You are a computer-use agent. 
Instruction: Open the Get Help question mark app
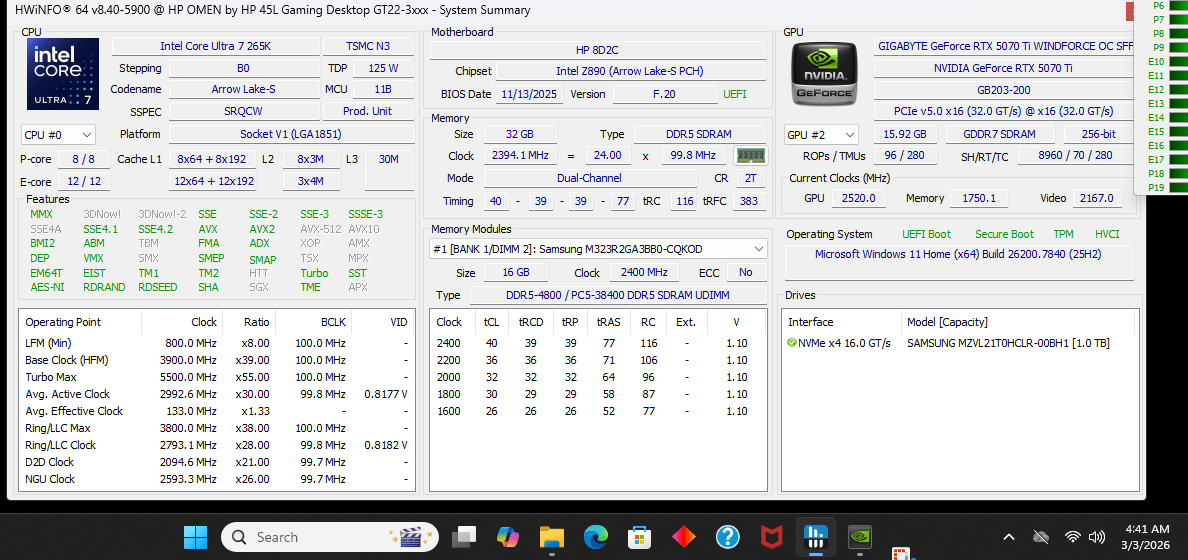[x=727, y=537]
